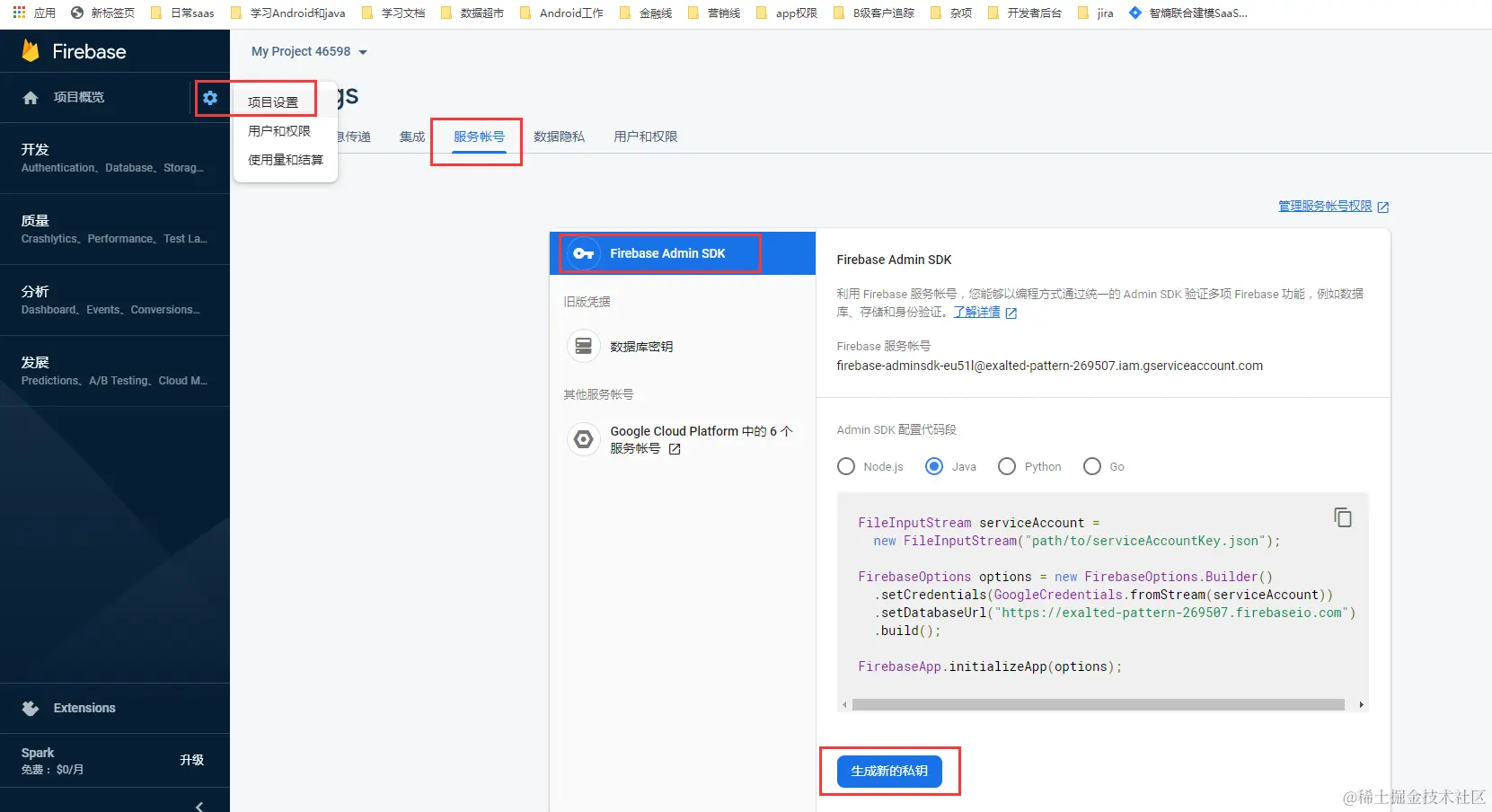Click the Firebase flame logo

pyautogui.click(x=31, y=51)
